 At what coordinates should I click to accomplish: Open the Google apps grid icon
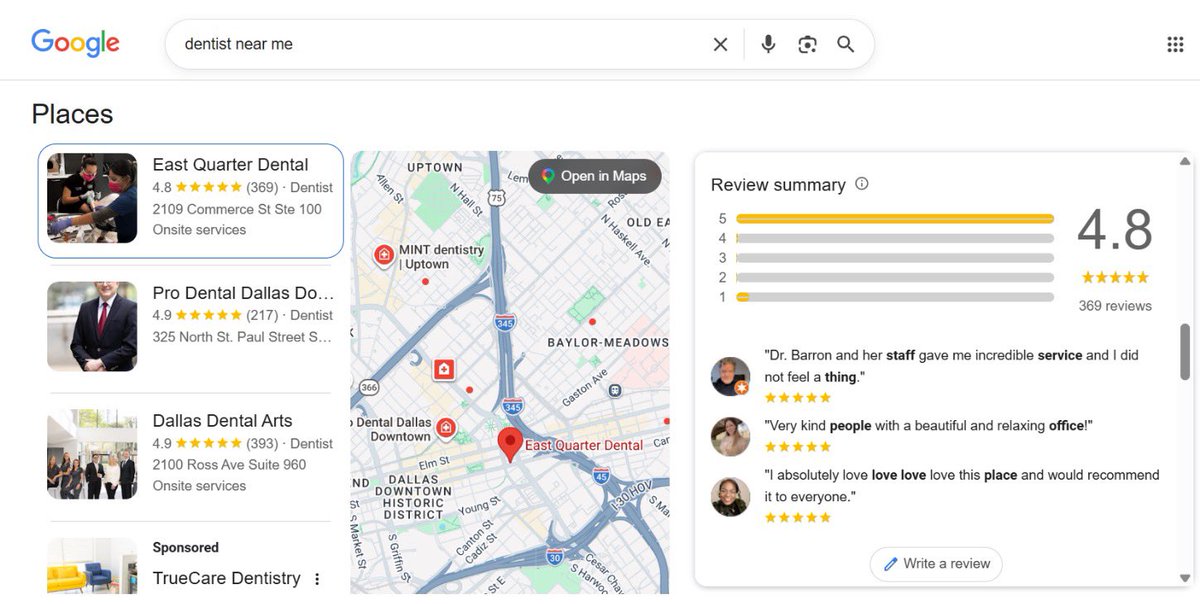pyautogui.click(x=1176, y=44)
